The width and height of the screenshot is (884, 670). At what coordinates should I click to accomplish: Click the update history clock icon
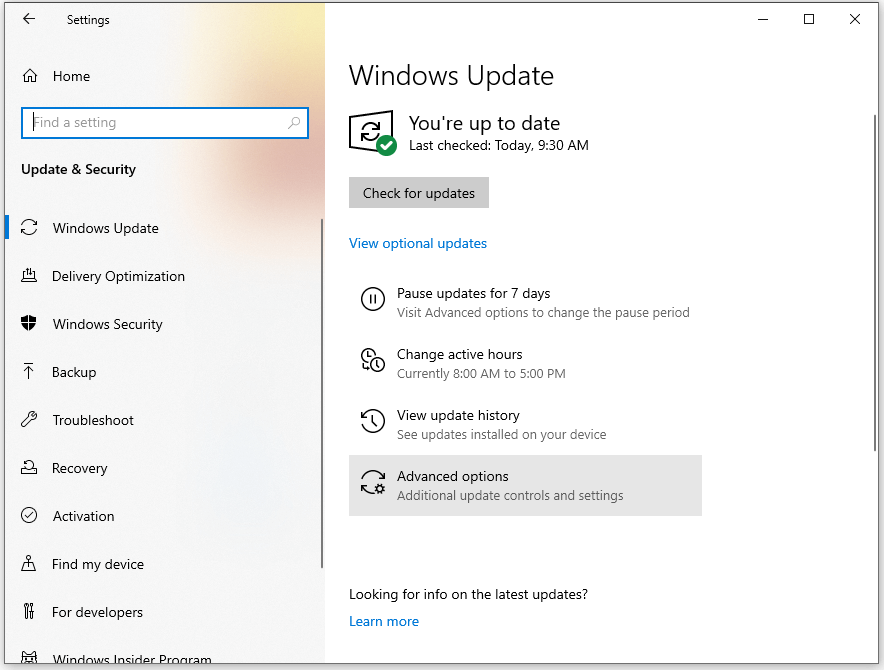click(373, 421)
